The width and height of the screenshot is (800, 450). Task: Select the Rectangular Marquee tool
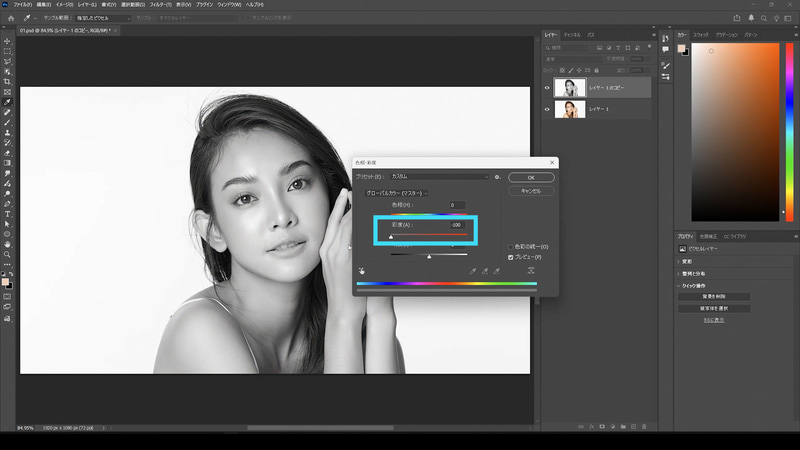point(7,52)
